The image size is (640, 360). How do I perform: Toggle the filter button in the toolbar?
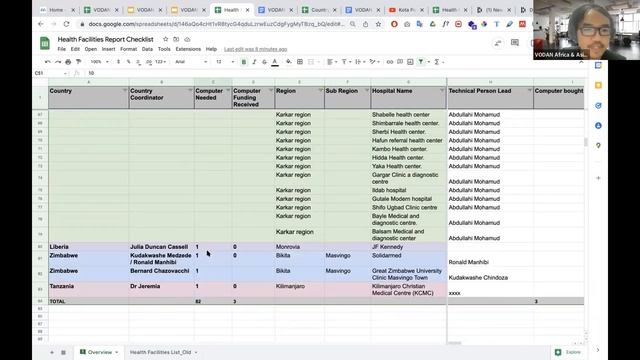(421, 62)
